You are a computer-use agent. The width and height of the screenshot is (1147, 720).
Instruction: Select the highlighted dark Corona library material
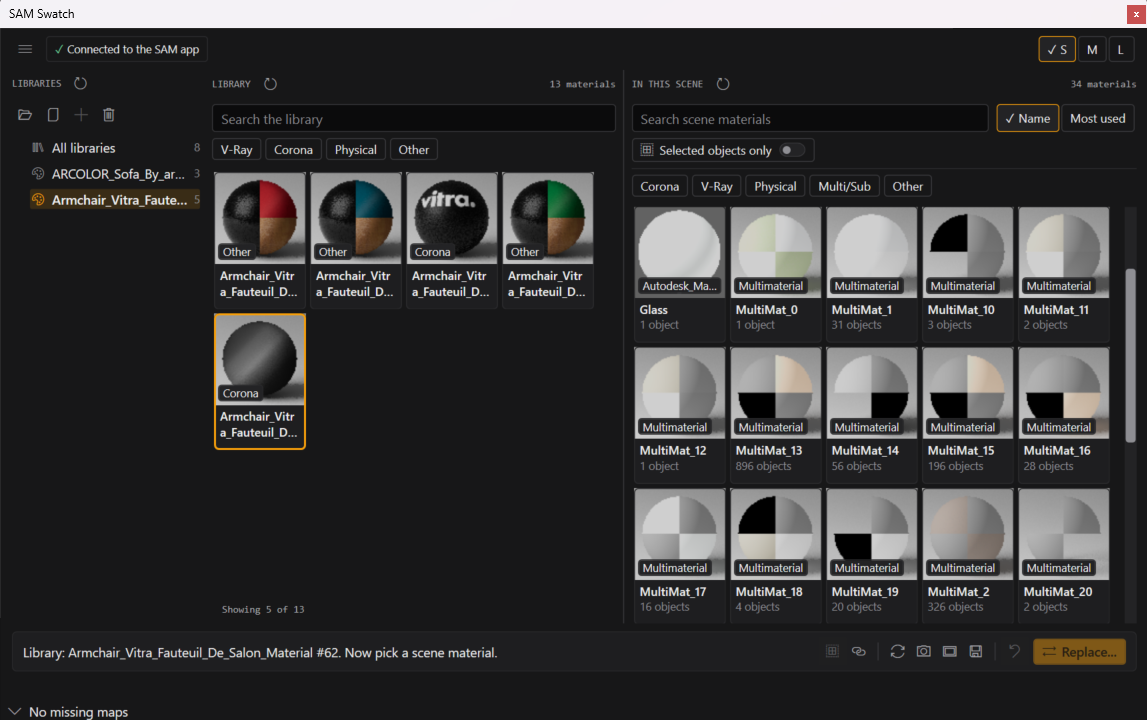(x=260, y=381)
